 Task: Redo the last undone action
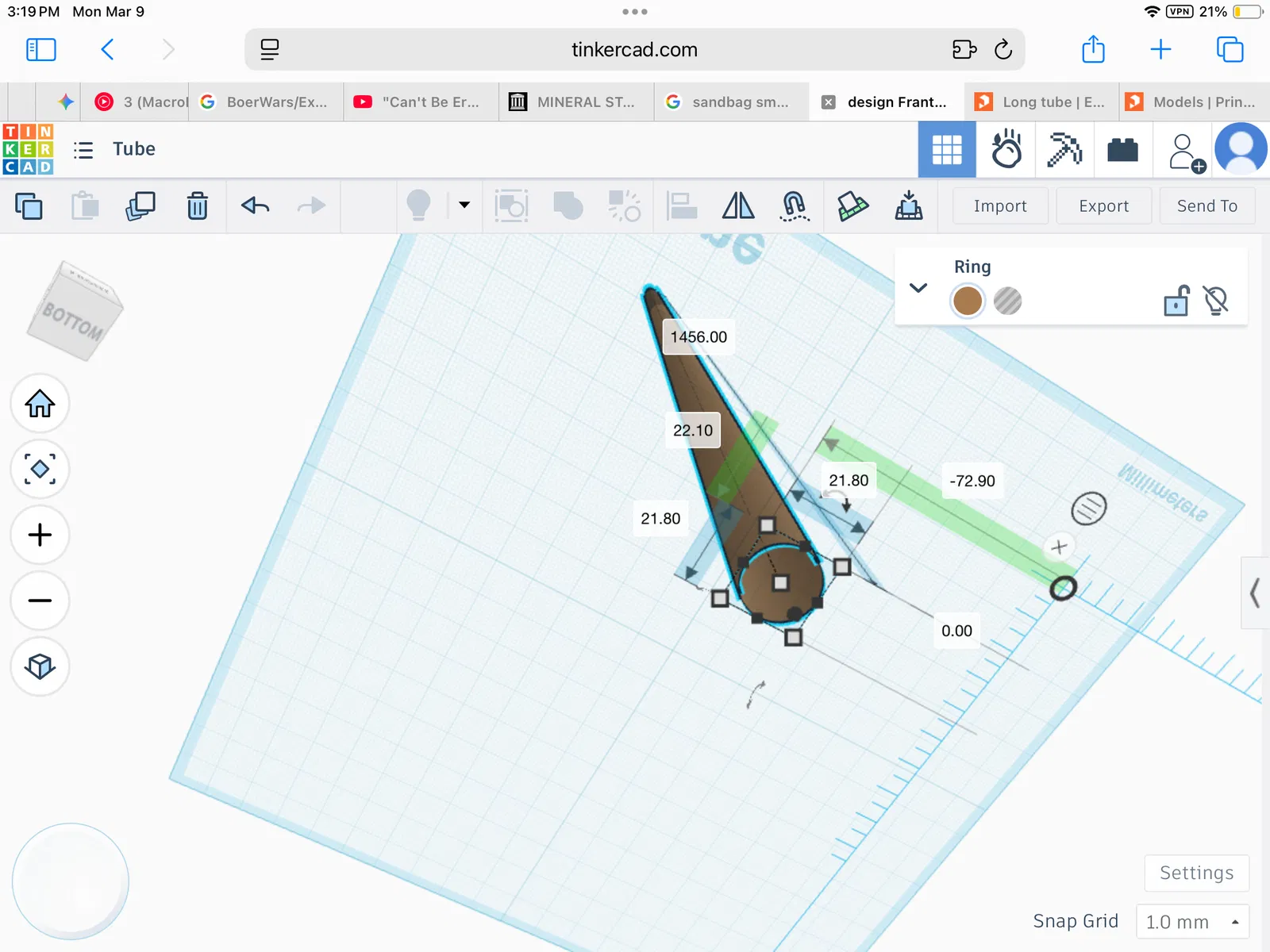point(311,206)
